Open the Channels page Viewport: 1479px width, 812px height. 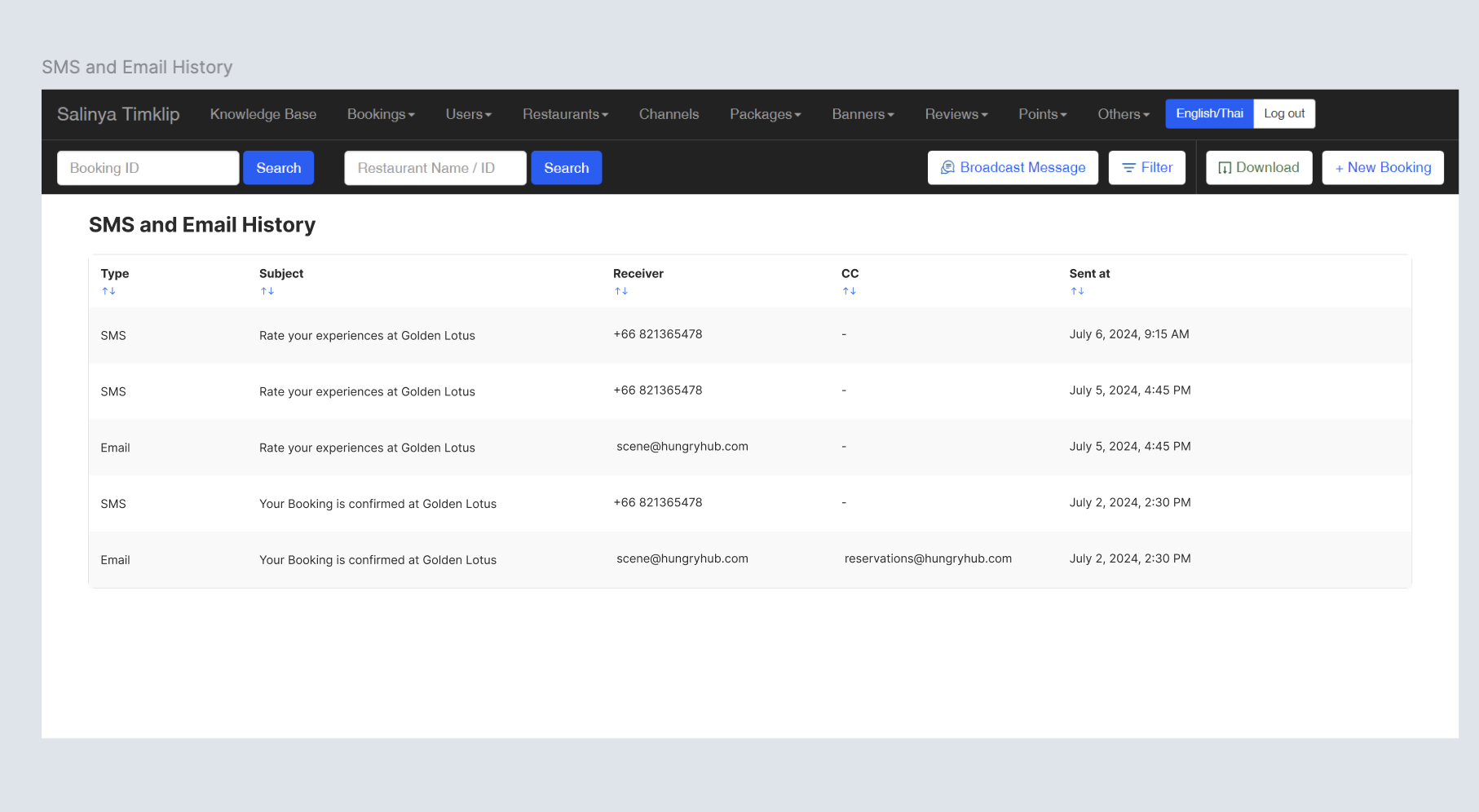pyautogui.click(x=669, y=114)
